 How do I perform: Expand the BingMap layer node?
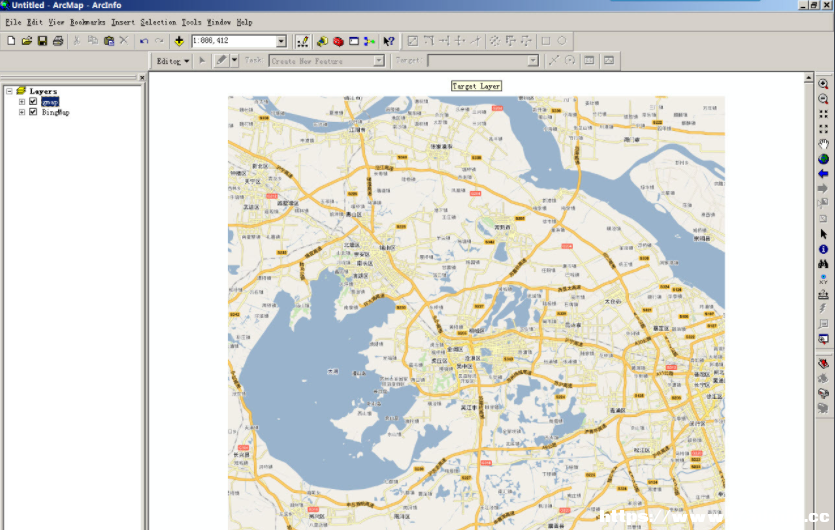[22, 112]
